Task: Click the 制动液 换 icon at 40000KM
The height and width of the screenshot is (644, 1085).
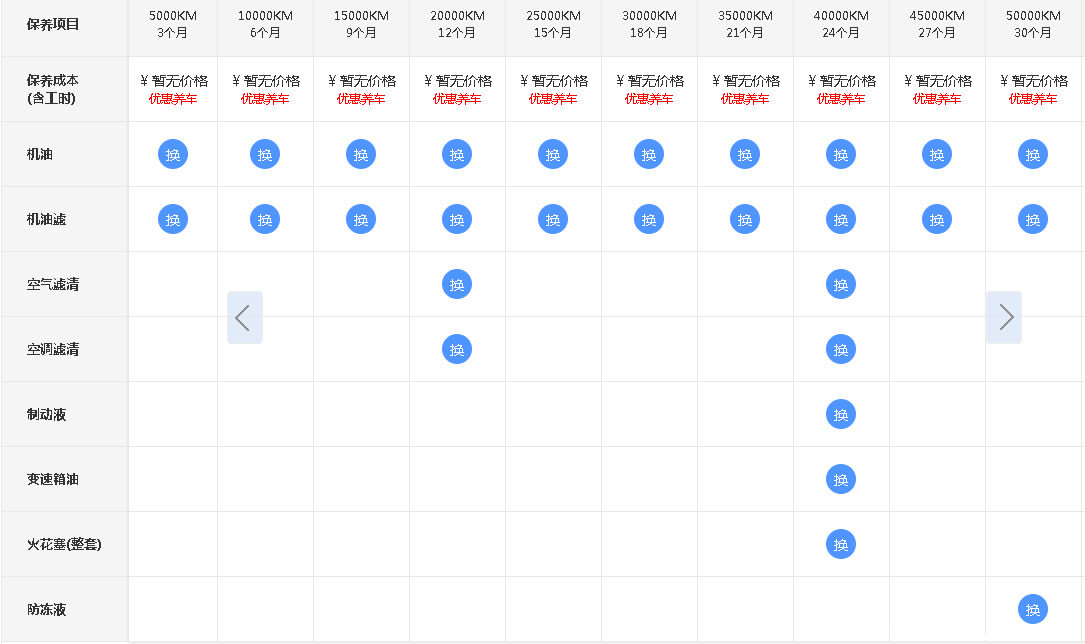Action: pos(841,414)
